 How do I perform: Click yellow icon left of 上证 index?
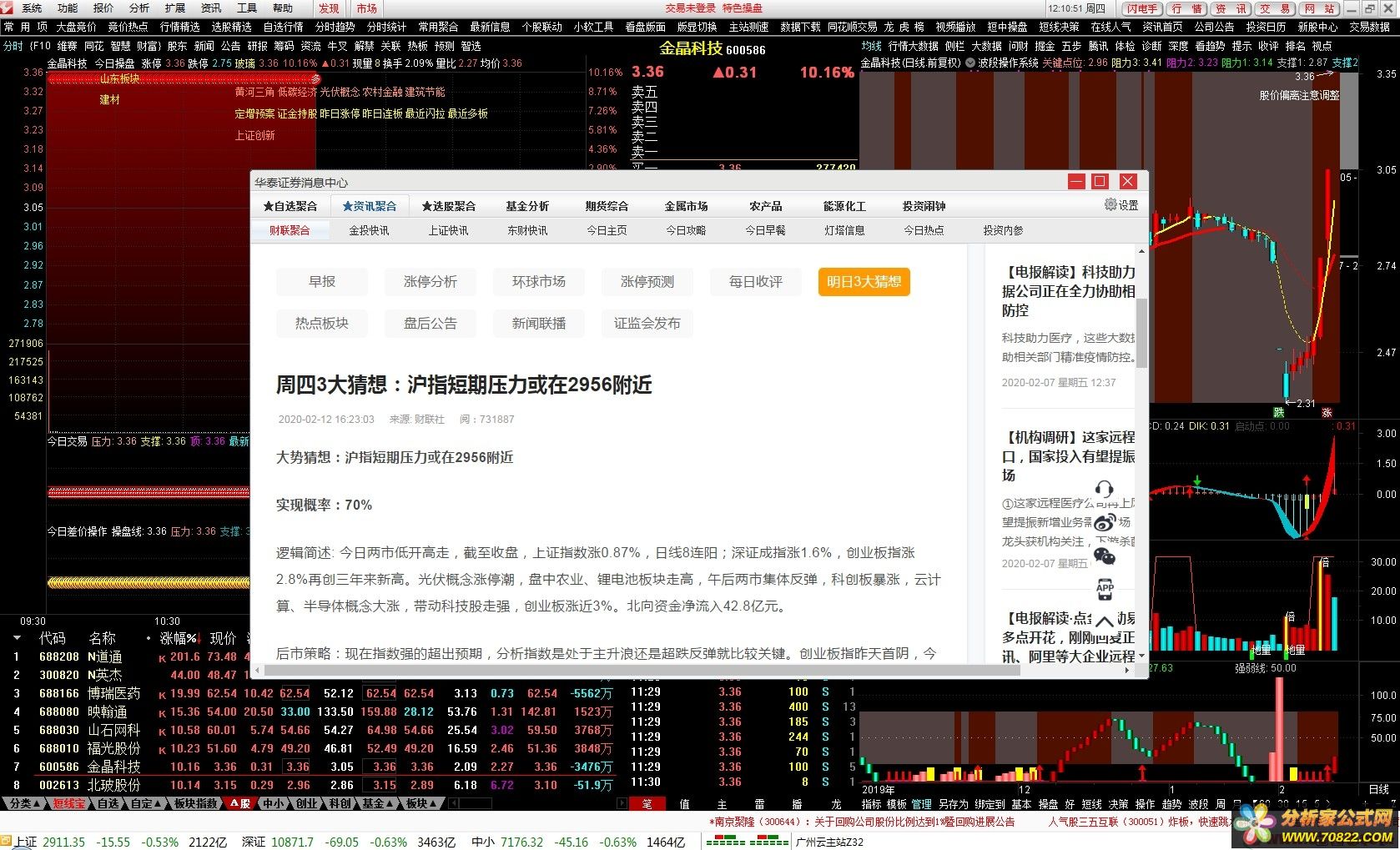[7, 842]
